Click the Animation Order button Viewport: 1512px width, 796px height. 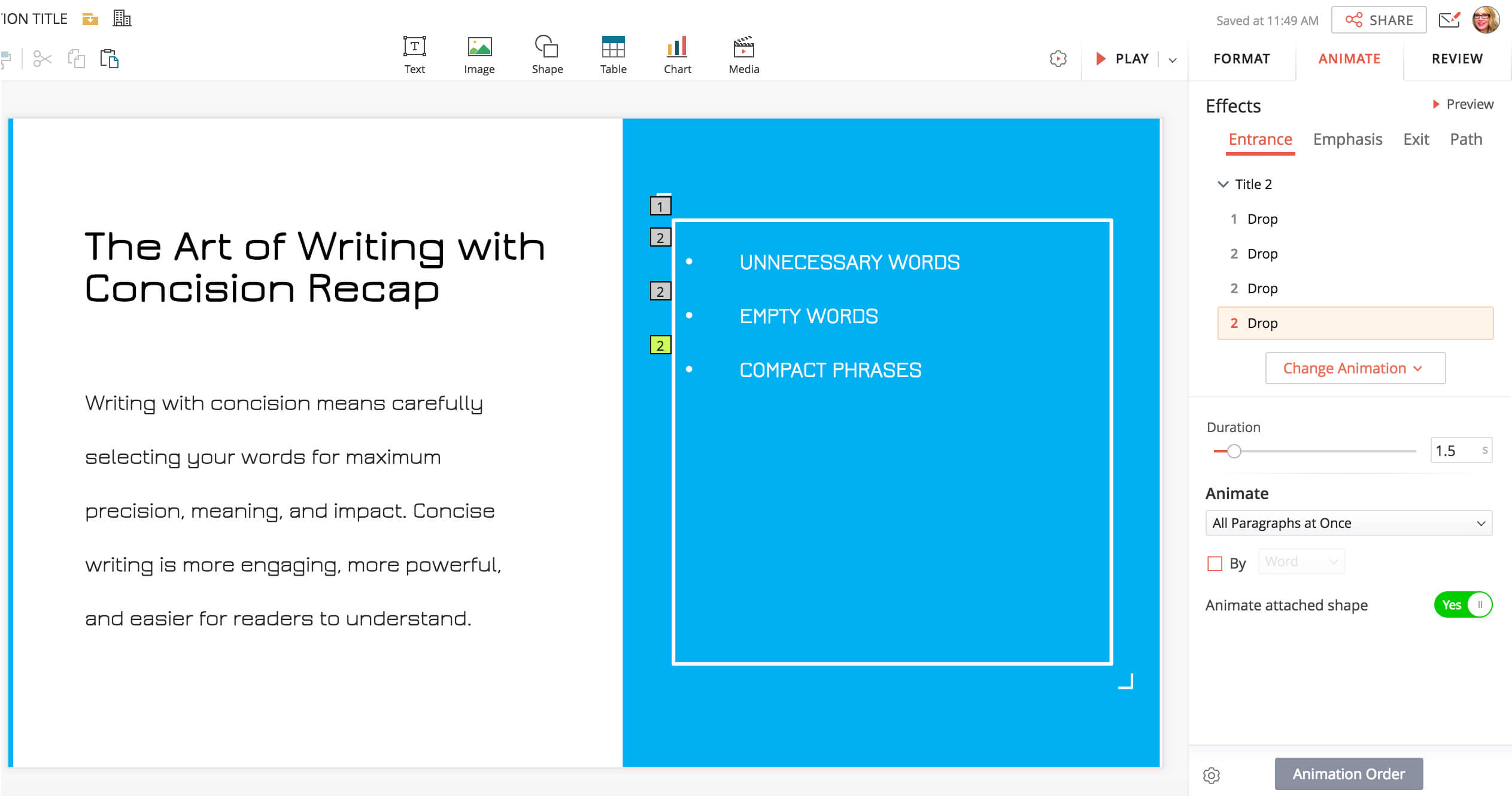tap(1348, 774)
